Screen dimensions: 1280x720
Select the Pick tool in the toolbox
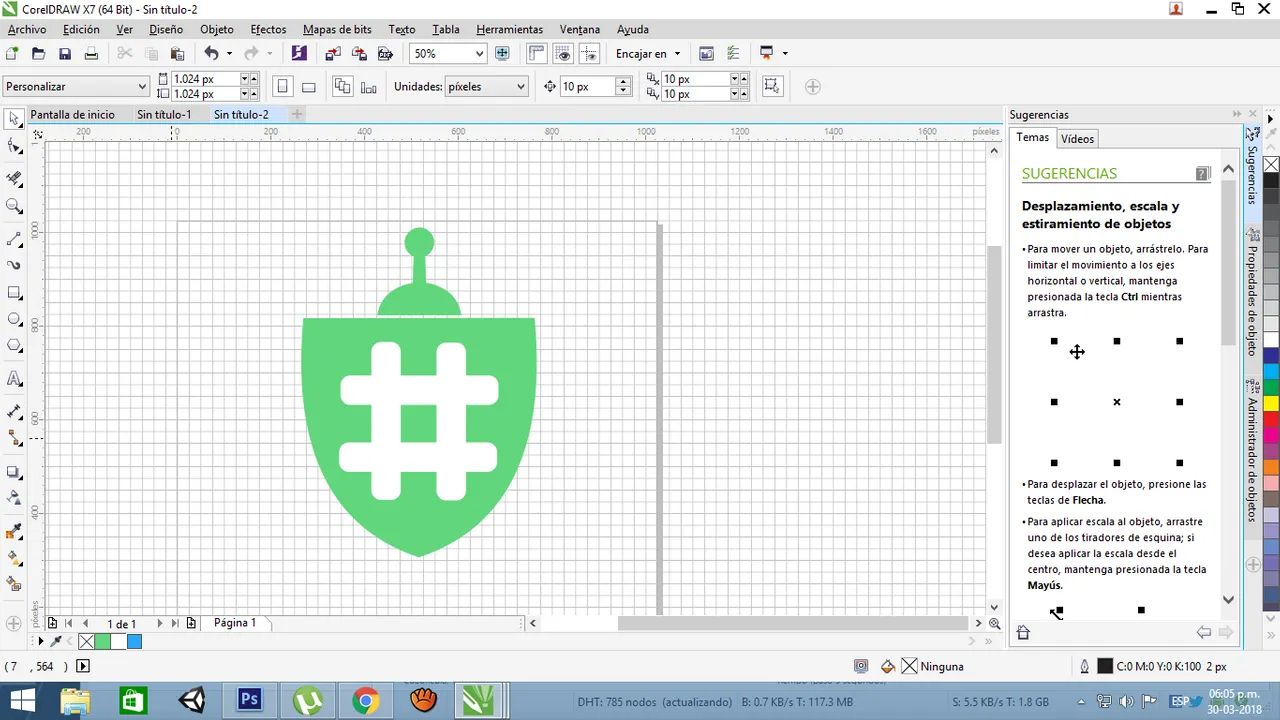(x=14, y=120)
